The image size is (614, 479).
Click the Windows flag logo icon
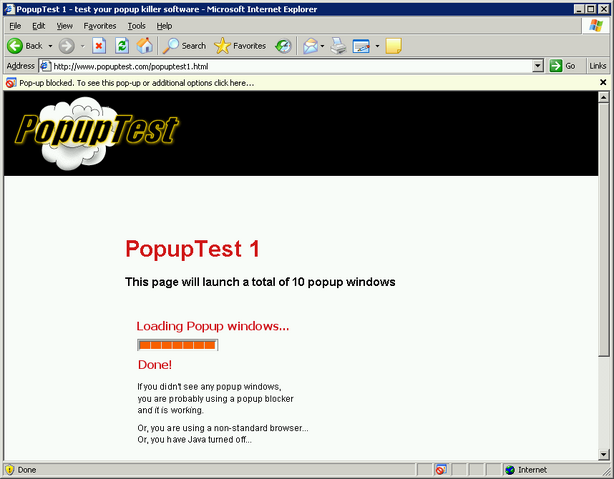tap(596, 25)
